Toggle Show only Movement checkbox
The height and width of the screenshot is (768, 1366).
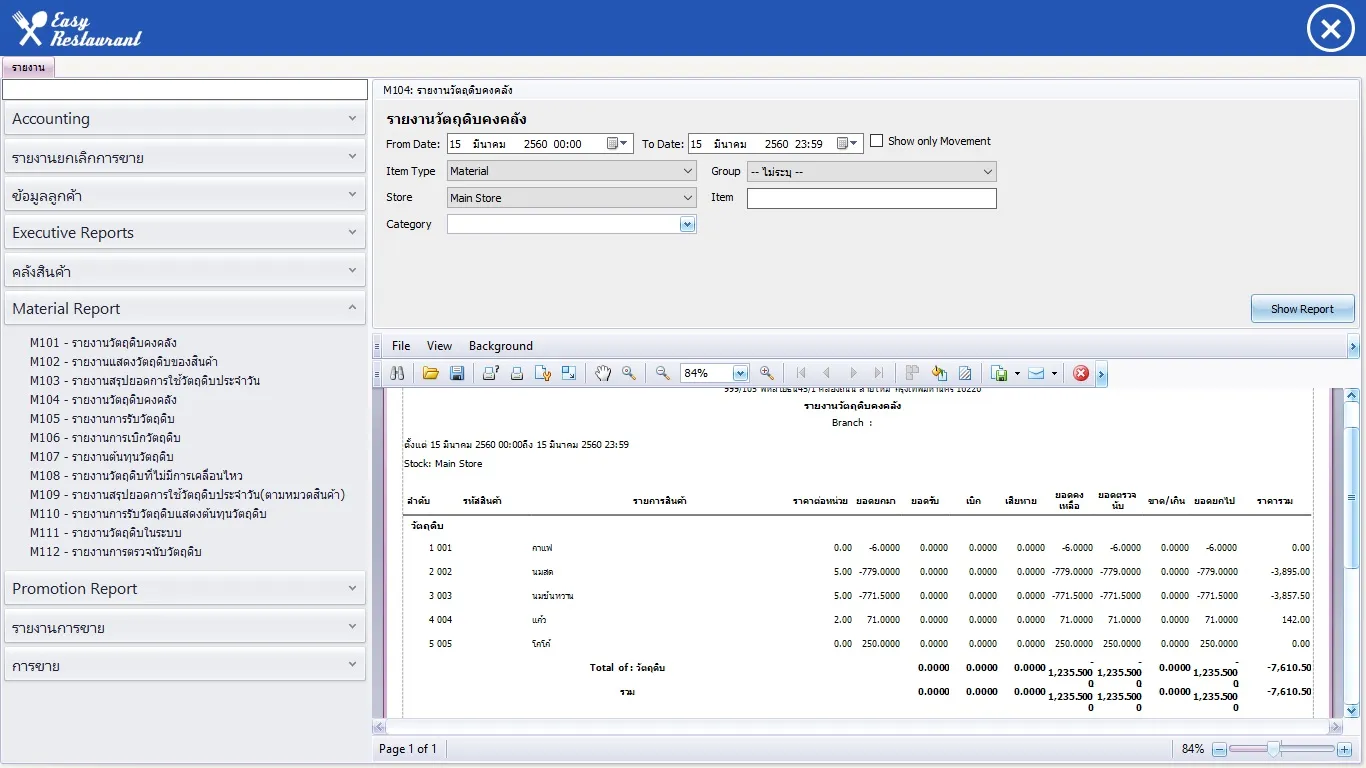click(x=877, y=141)
